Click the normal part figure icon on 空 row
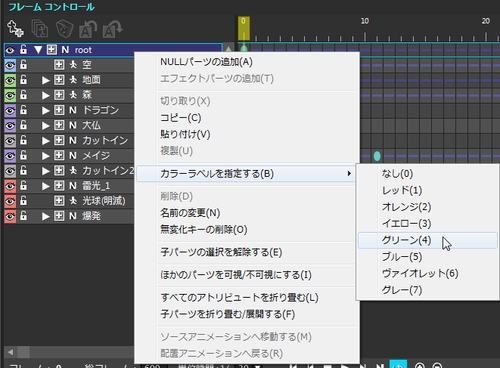The height and width of the screenshot is (368, 500). (x=73, y=64)
